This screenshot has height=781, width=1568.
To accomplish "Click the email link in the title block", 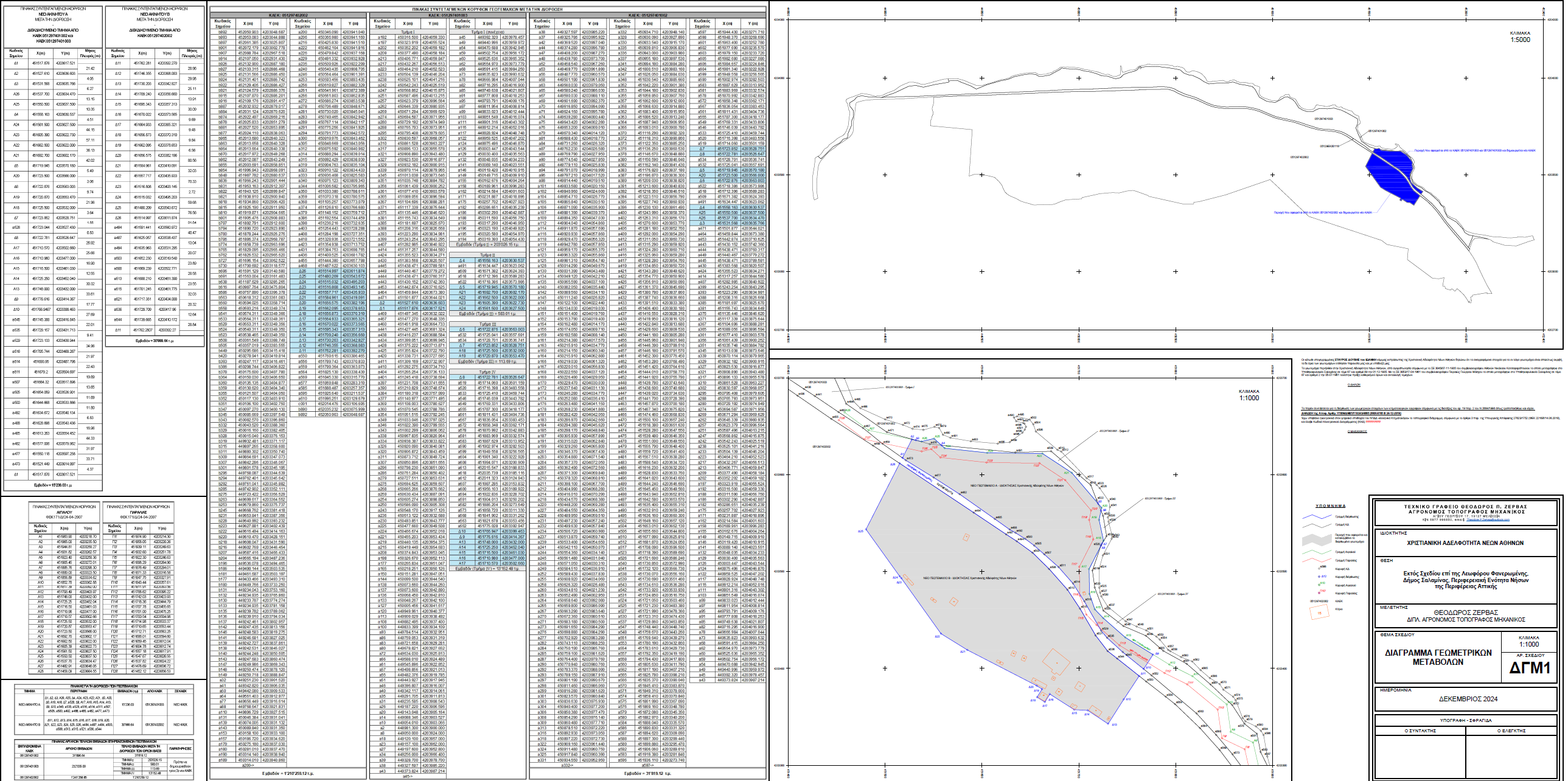I will coord(1488,519).
